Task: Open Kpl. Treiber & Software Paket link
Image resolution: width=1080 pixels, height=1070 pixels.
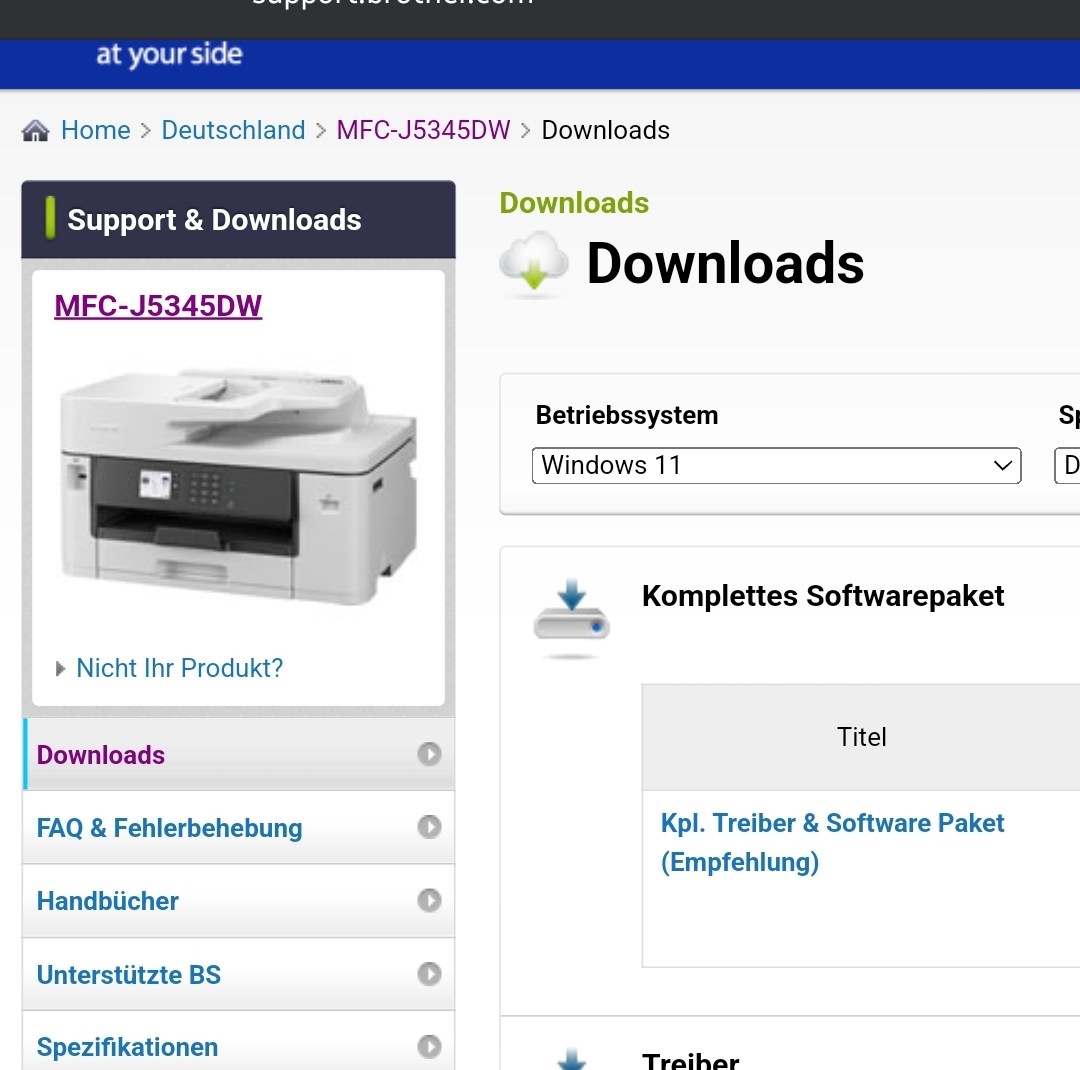Action: click(x=832, y=842)
